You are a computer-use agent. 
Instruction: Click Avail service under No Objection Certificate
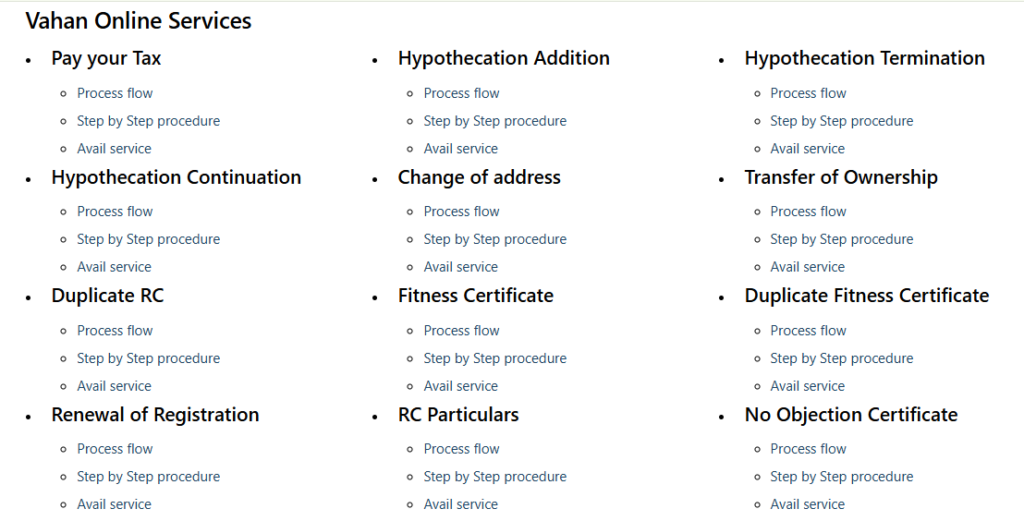[808, 505]
